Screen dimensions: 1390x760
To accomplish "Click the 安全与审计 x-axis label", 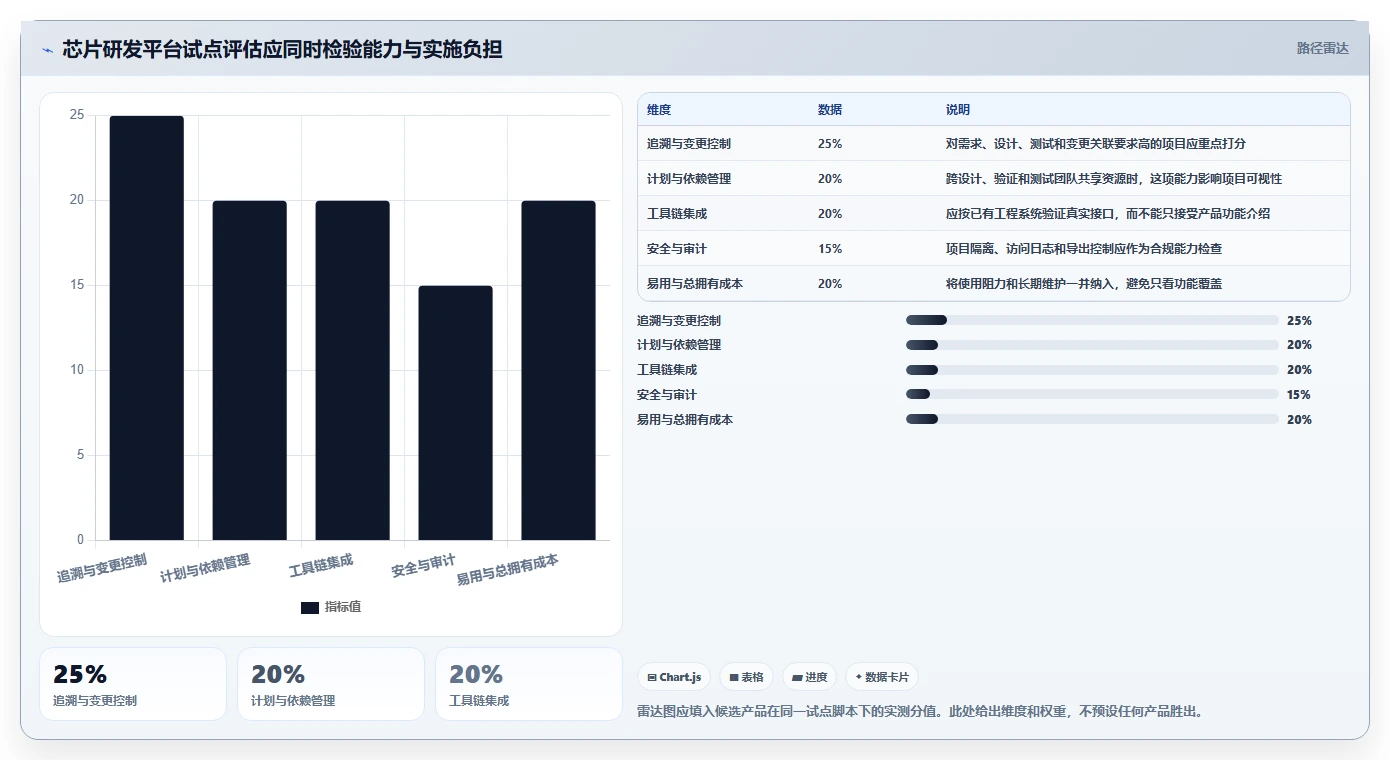I will pyautogui.click(x=424, y=566).
